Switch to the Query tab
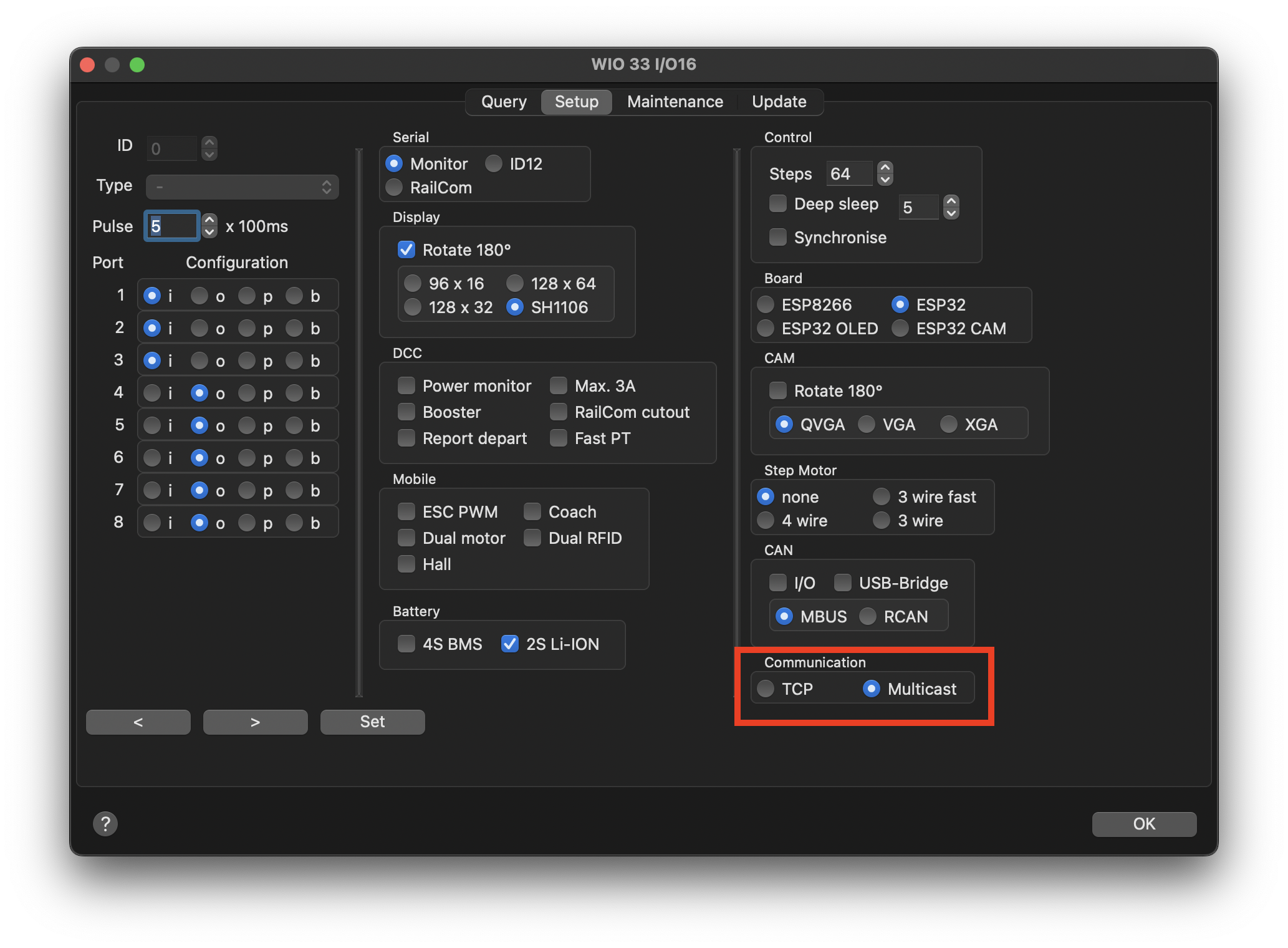This screenshot has width=1288, height=948. [x=504, y=102]
